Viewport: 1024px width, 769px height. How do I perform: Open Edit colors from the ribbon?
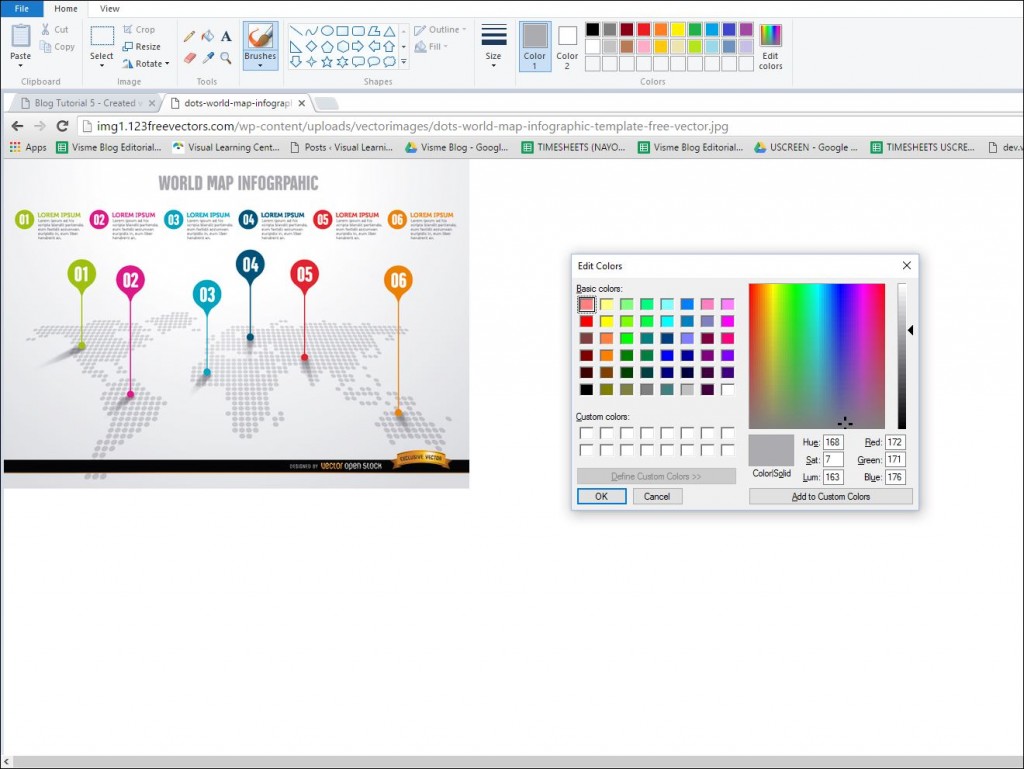pyautogui.click(x=770, y=47)
